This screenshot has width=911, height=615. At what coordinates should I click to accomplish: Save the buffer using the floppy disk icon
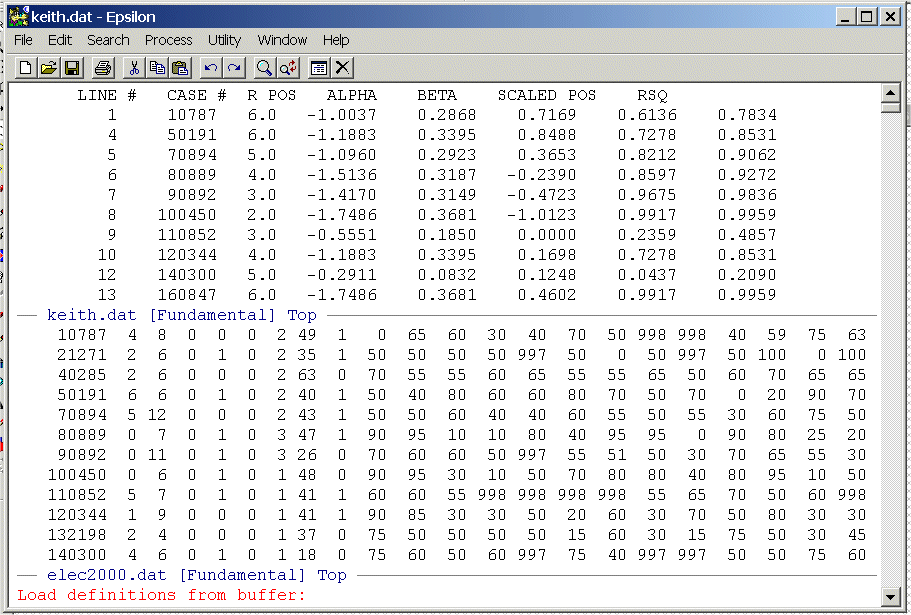pyautogui.click(x=71, y=68)
